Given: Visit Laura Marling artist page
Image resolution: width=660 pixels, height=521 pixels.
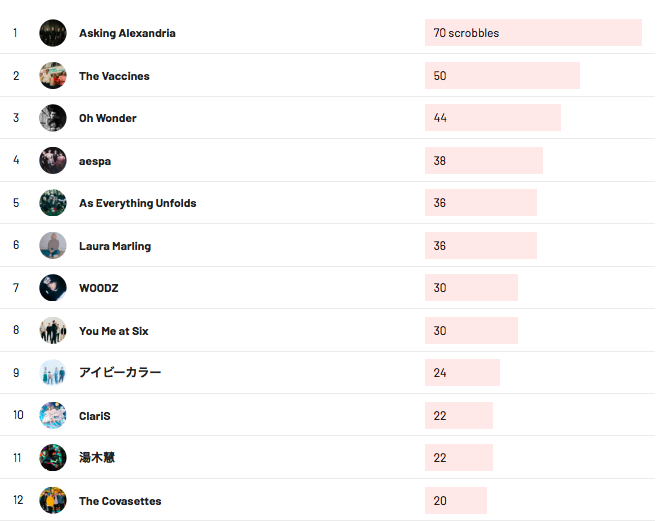Looking at the screenshot, I should [115, 246].
